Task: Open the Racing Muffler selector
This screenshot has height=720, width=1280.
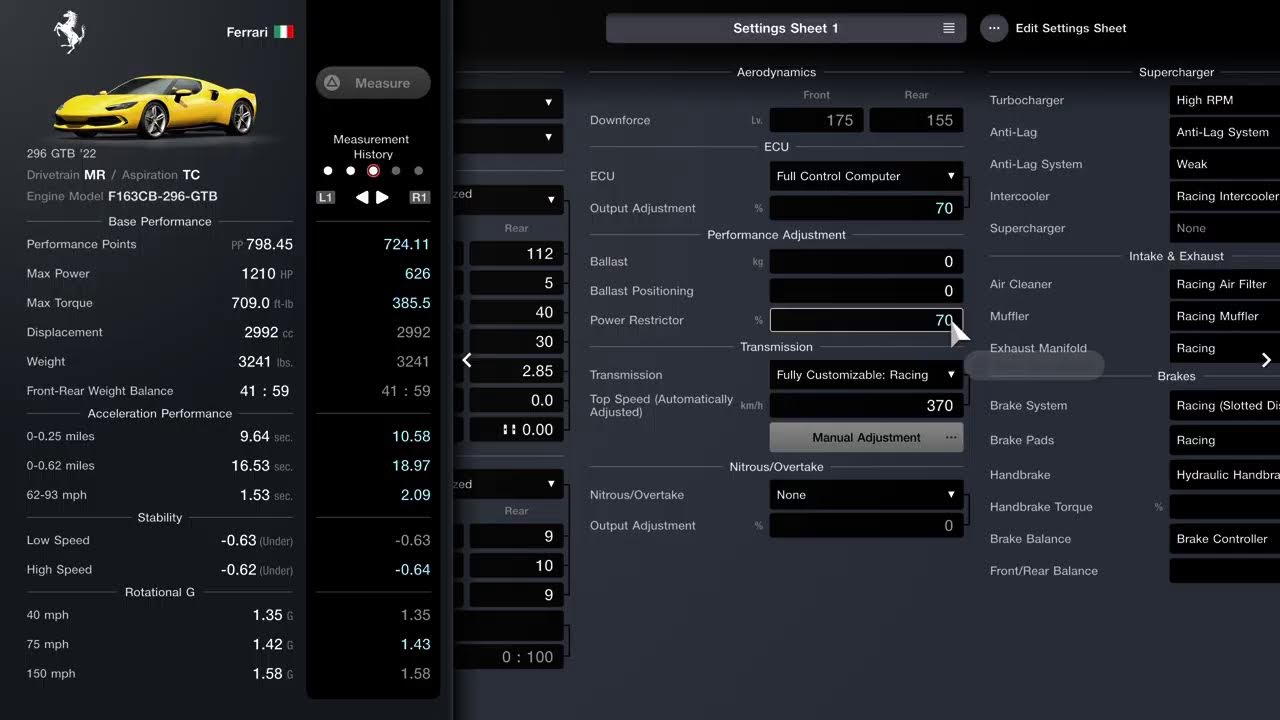Action: click(1225, 316)
